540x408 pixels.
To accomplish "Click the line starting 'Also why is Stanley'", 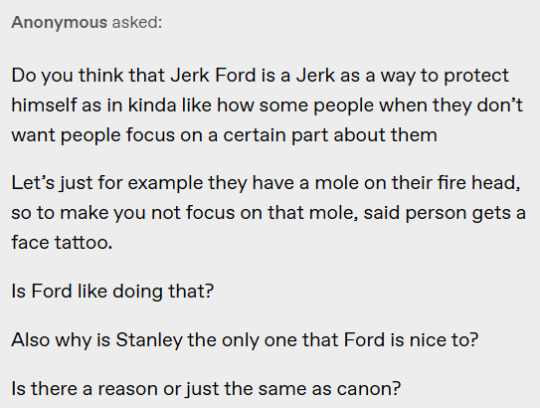I will [x=245, y=340].
